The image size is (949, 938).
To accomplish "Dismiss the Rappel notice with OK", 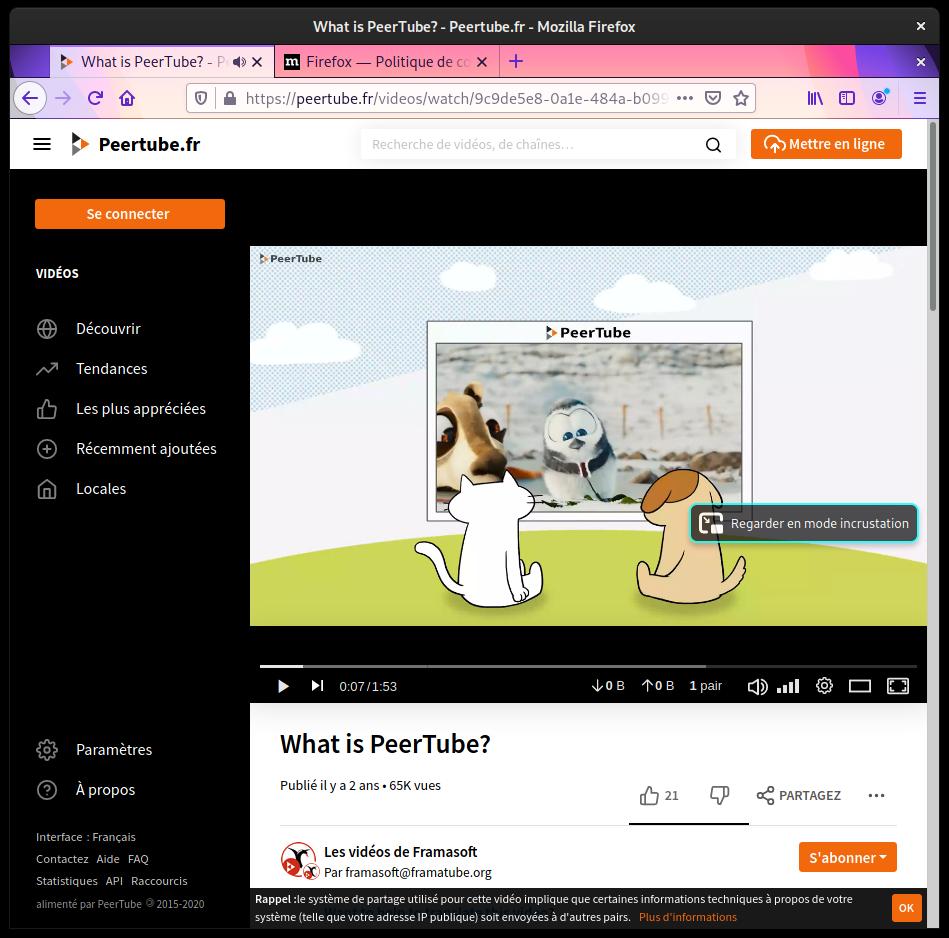I will (906, 908).
